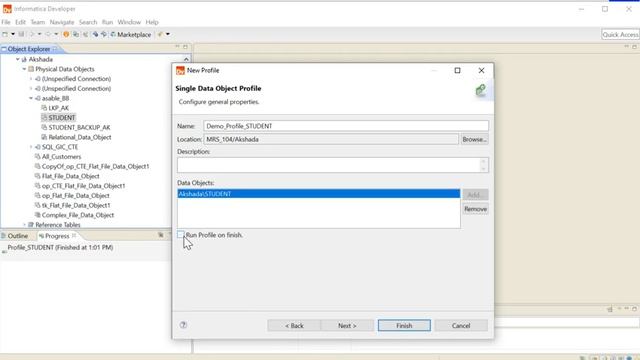
Task: Click the help icon in New Profile dialog
Action: [183, 325]
